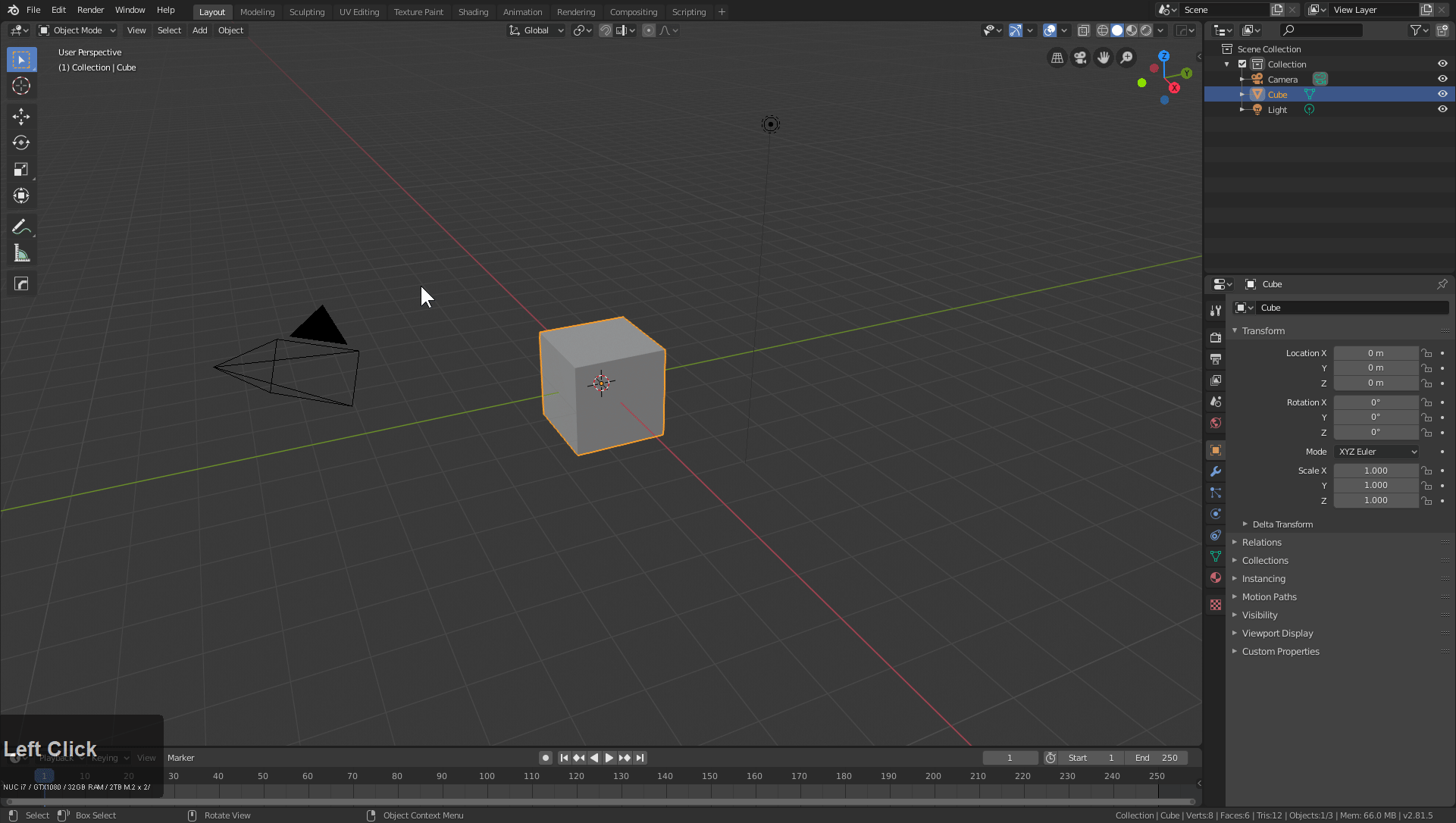Open the XYZ Euler rotation mode dropdown
Viewport: 1456px width, 823px height.
pyautogui.click(x=1376, y=452)
